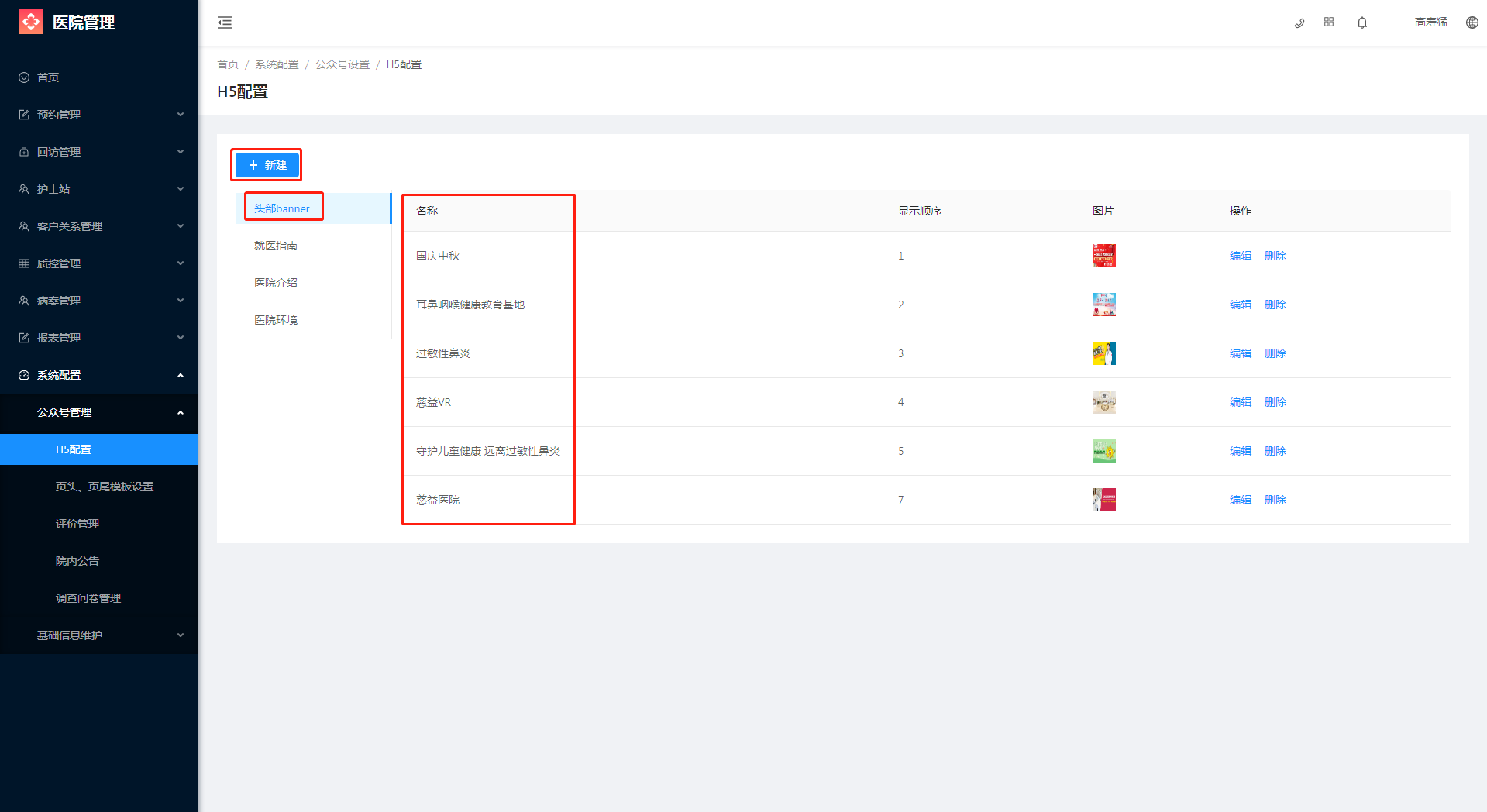The image size is (1487, 812).
Task: Click the 显示顺序 column header
Action: [920, 211]
